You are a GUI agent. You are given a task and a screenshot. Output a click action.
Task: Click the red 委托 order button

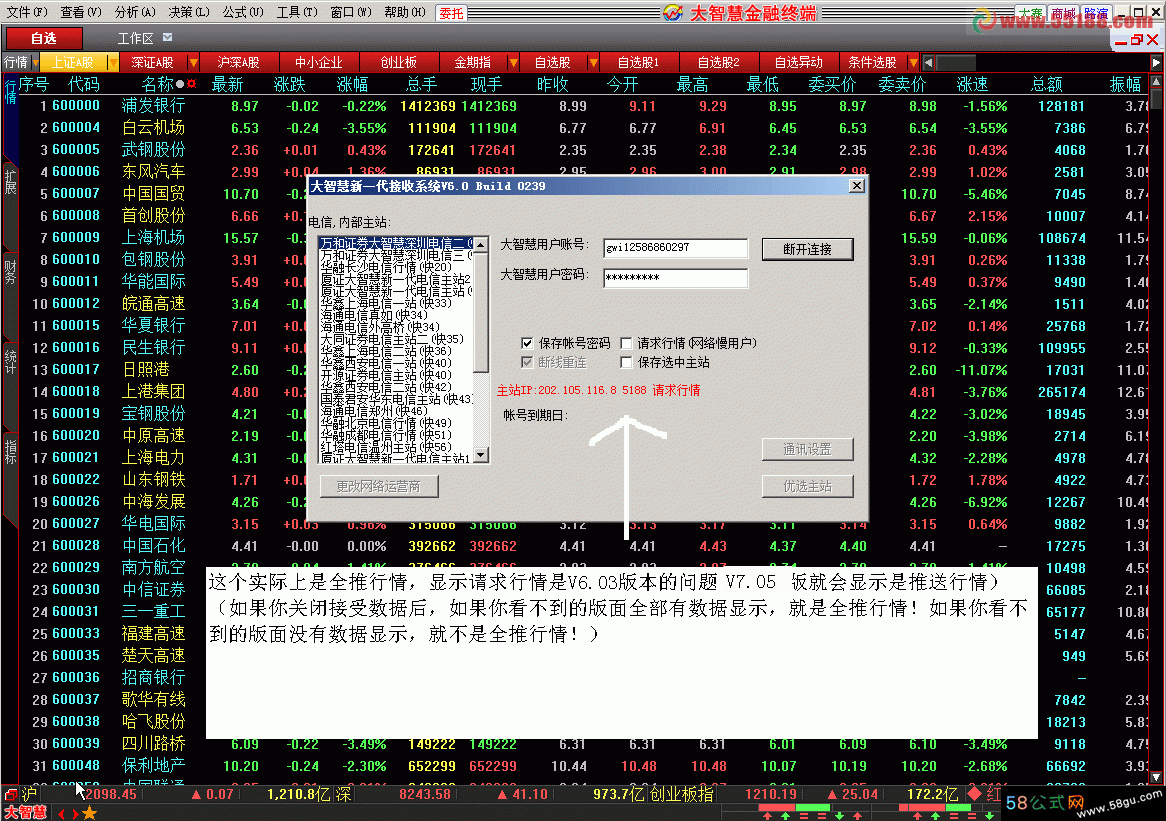tap(451, 13)
